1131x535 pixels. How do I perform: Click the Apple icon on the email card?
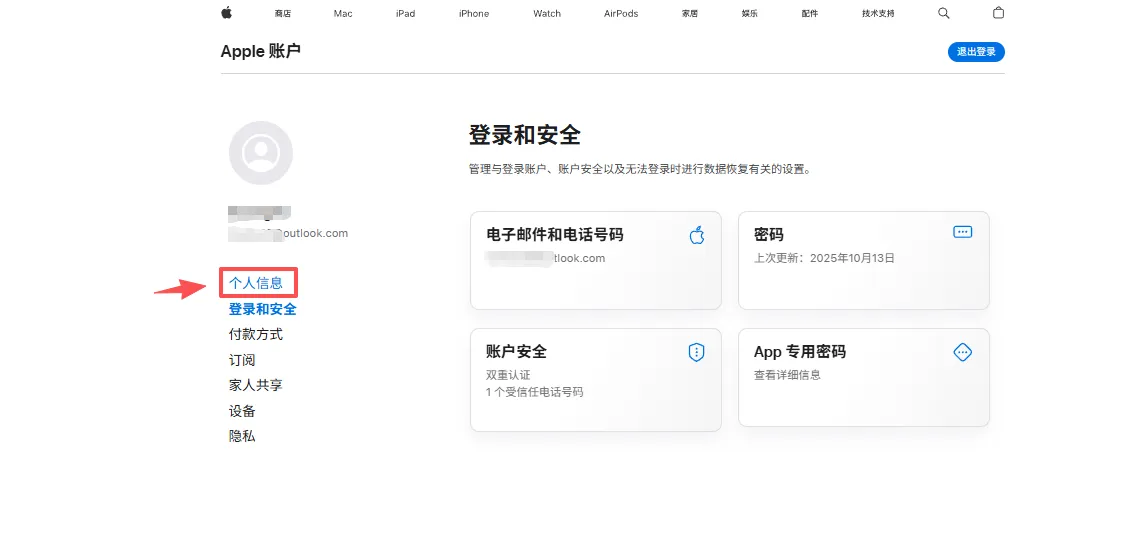697,234
